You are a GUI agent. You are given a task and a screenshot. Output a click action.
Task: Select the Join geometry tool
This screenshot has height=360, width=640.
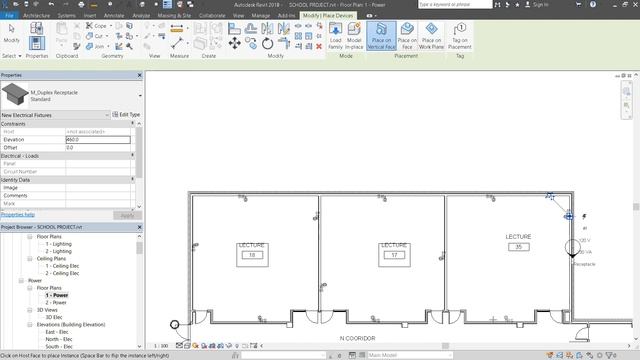click(95, 47)
